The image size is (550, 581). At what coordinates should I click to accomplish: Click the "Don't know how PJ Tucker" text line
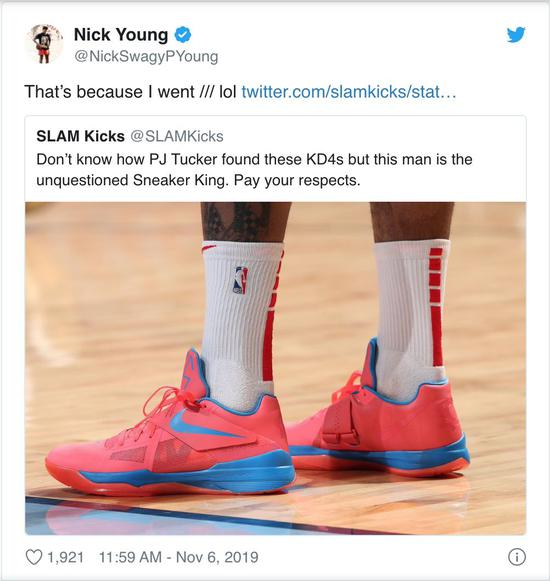tap(254, 160)
